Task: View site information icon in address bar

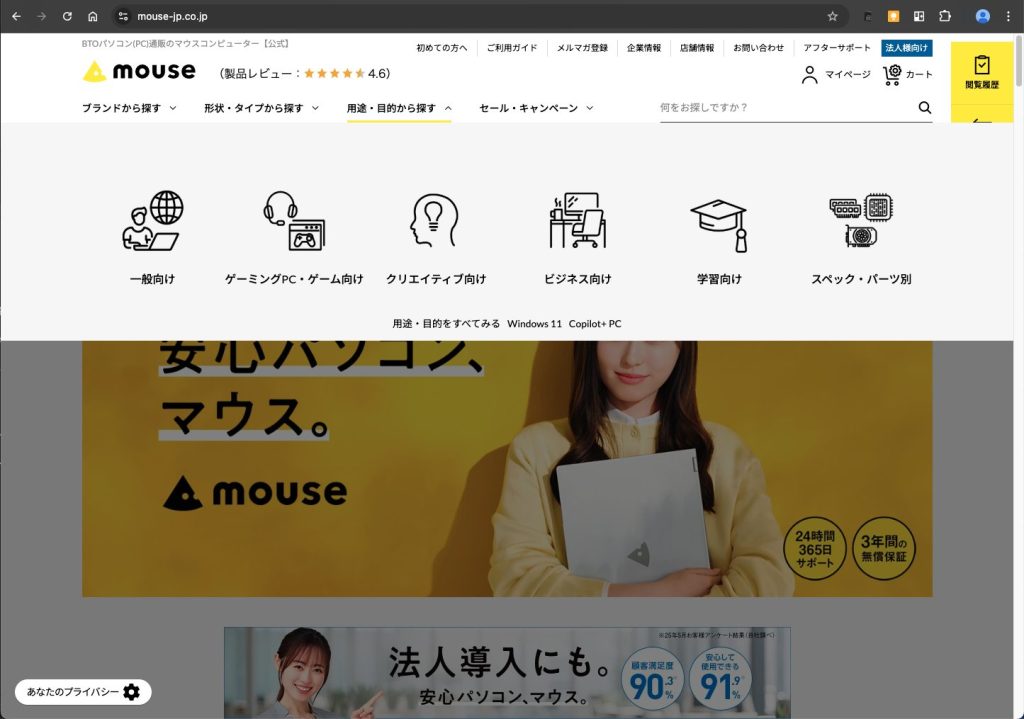Action: [x=123, y=16]
